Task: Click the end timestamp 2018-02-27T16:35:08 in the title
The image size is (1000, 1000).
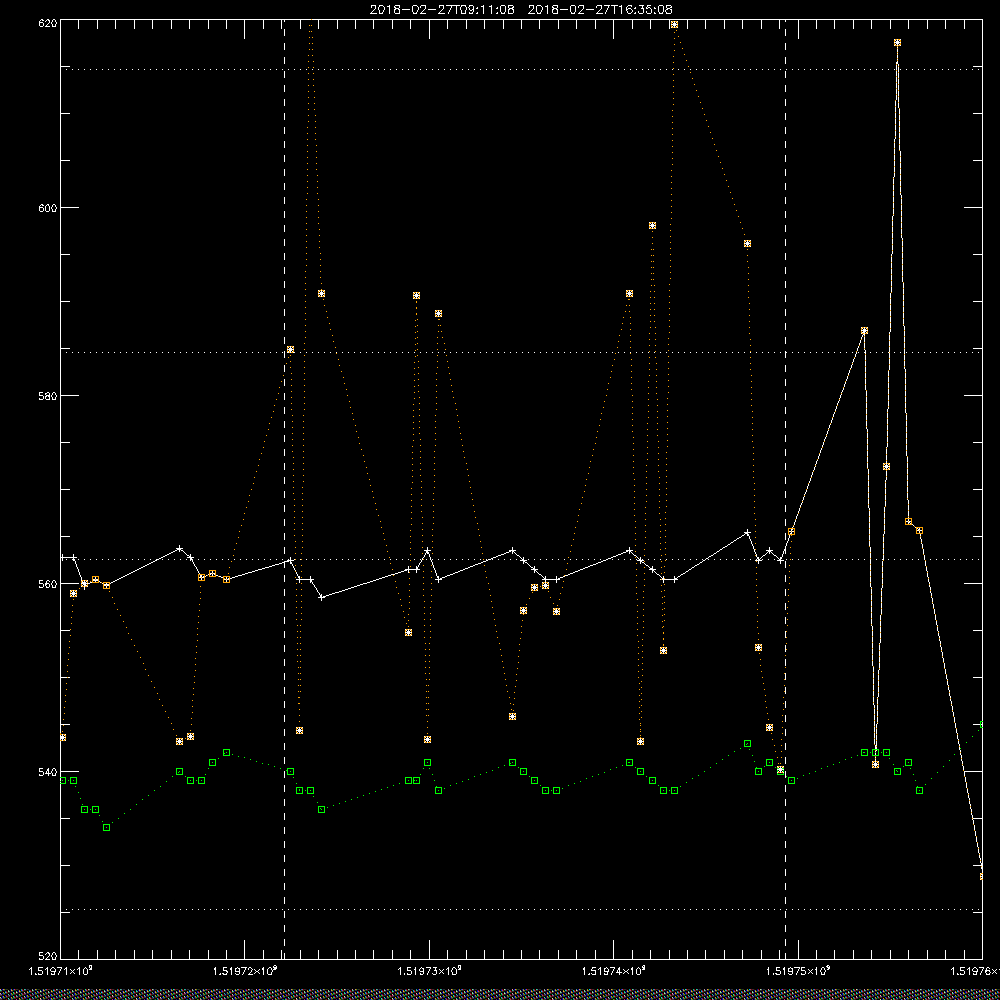Action: click(x=600, y=10)
